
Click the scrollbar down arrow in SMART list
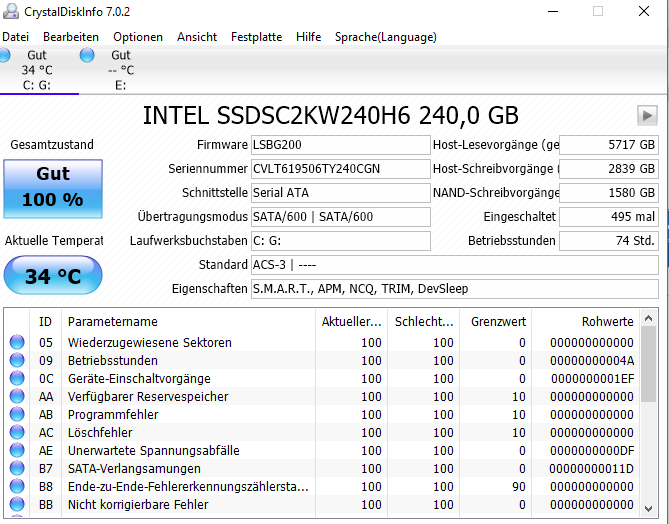(649, 509)
